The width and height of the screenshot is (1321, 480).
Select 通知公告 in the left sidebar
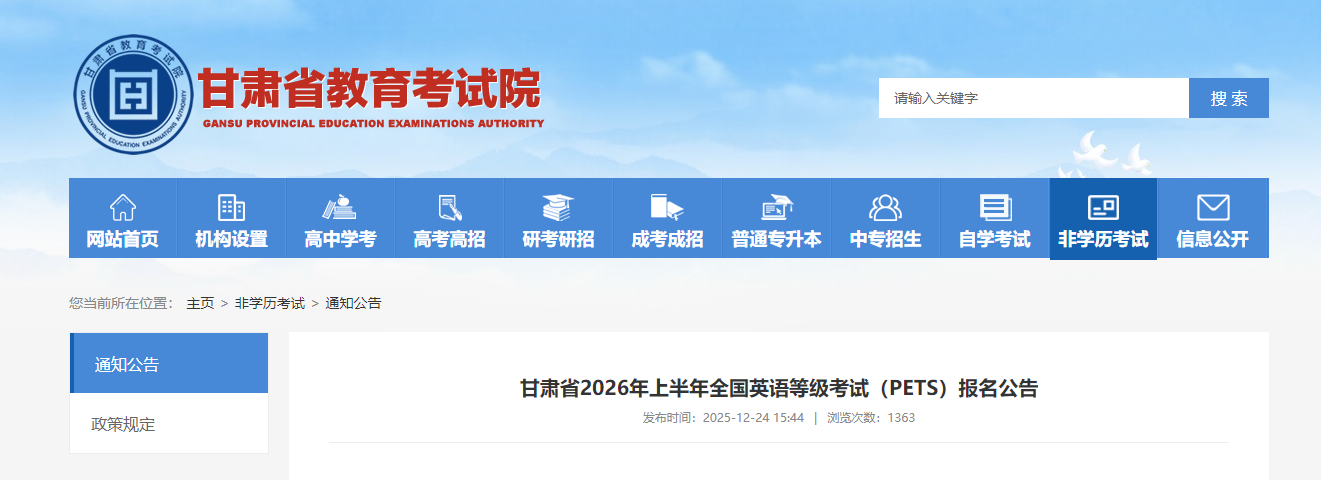point(169,363)
